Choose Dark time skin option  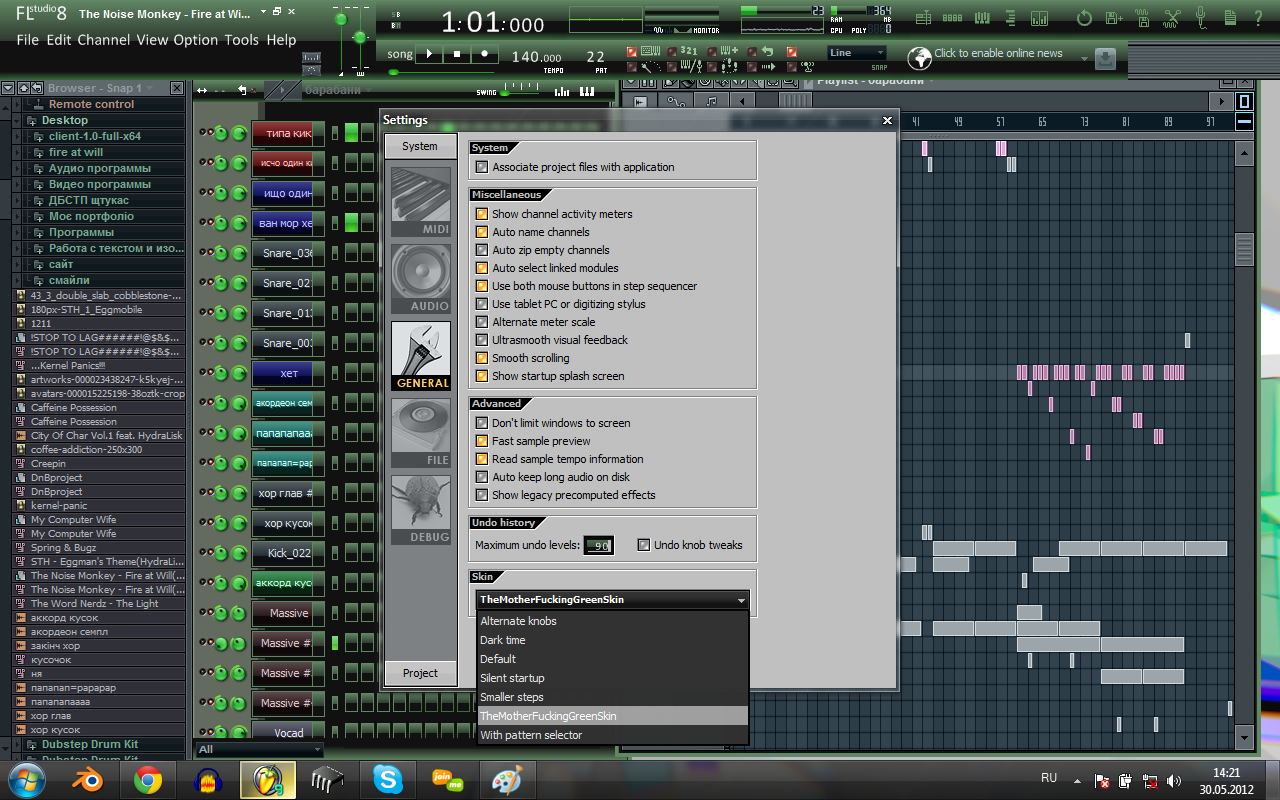613,640
